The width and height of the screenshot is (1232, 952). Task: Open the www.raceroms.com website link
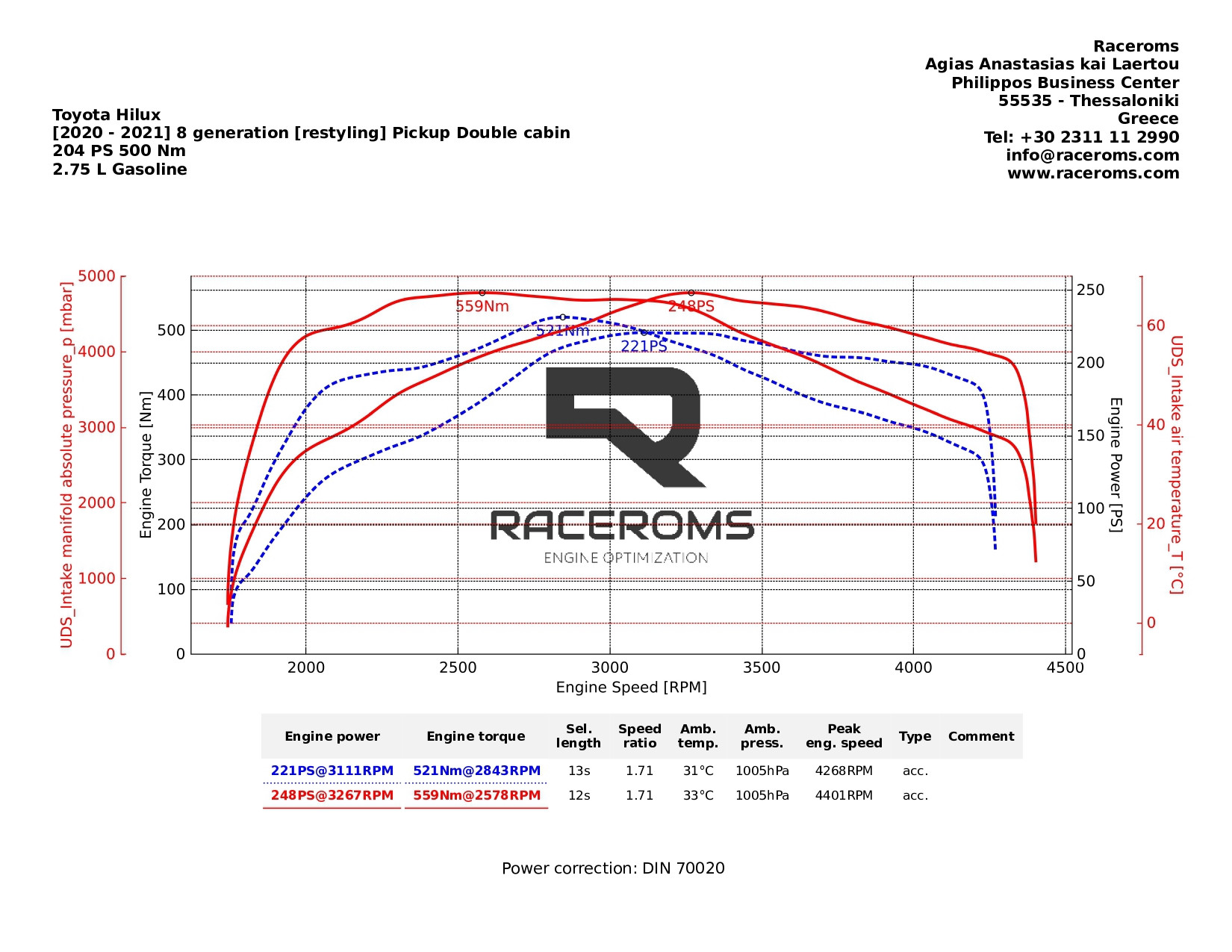coord(1093,173)
